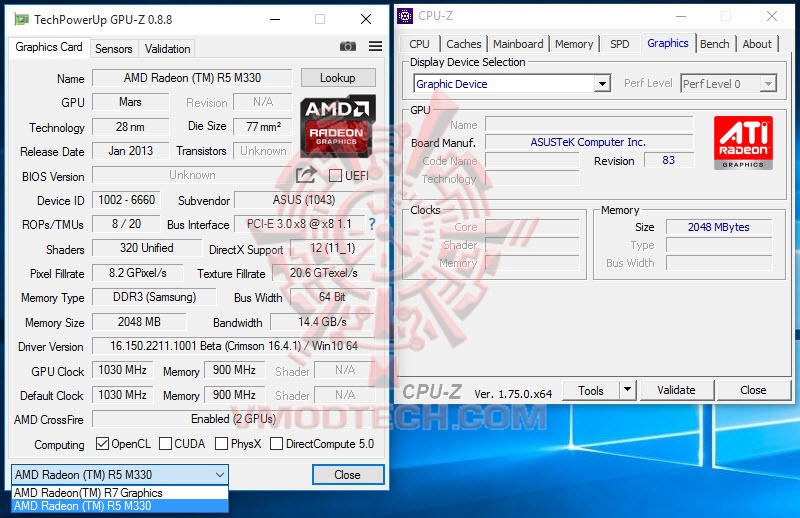Image resolution: width=800 pixels, height=518 pixels.
Task: Click the Technology 28 nm field
Action: [131, 127]
